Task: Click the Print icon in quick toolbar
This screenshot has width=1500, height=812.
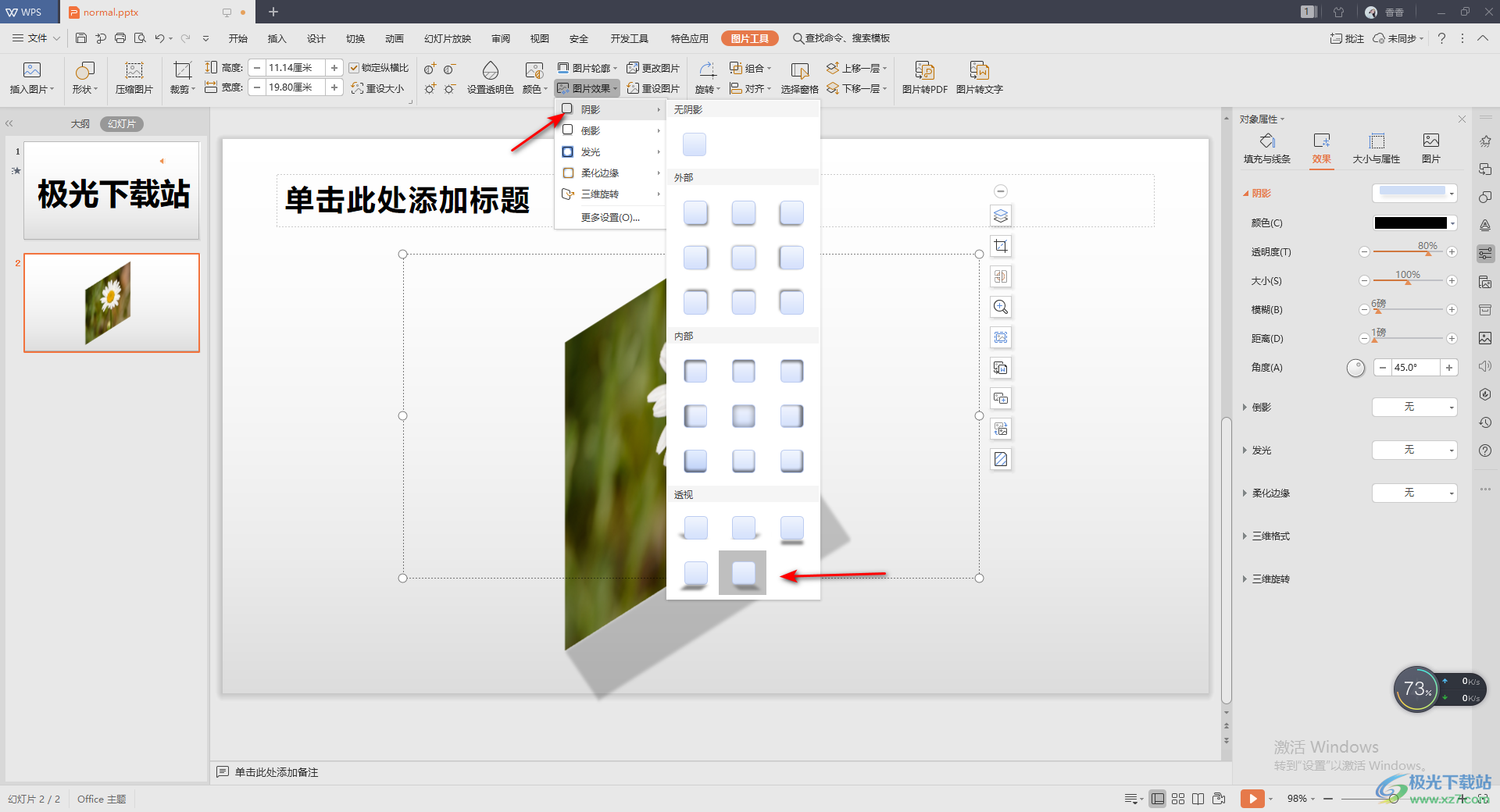Action: click(120, 37)
